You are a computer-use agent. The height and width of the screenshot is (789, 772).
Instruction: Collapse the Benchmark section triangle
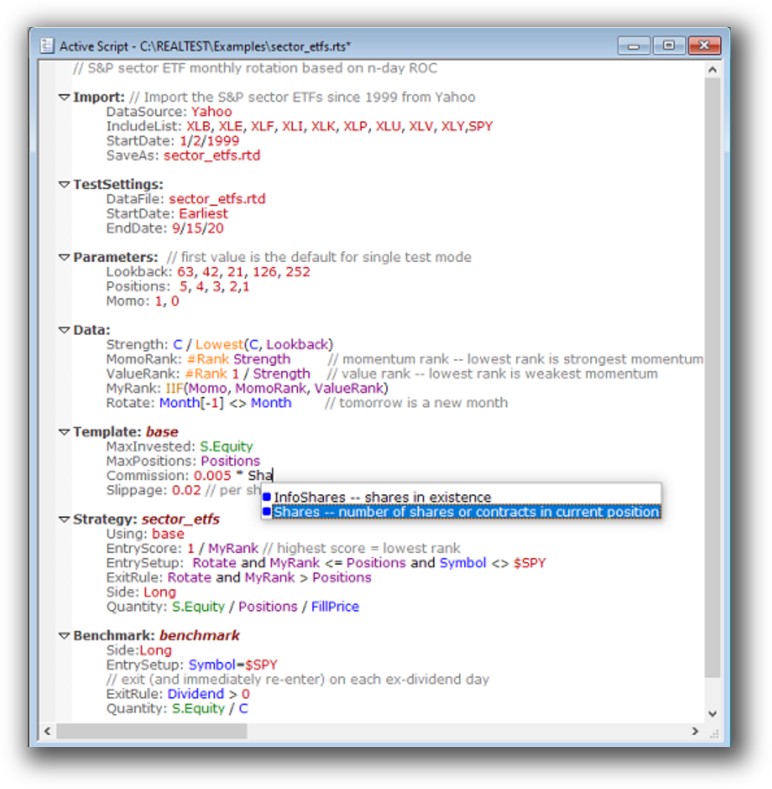point(64,636)
